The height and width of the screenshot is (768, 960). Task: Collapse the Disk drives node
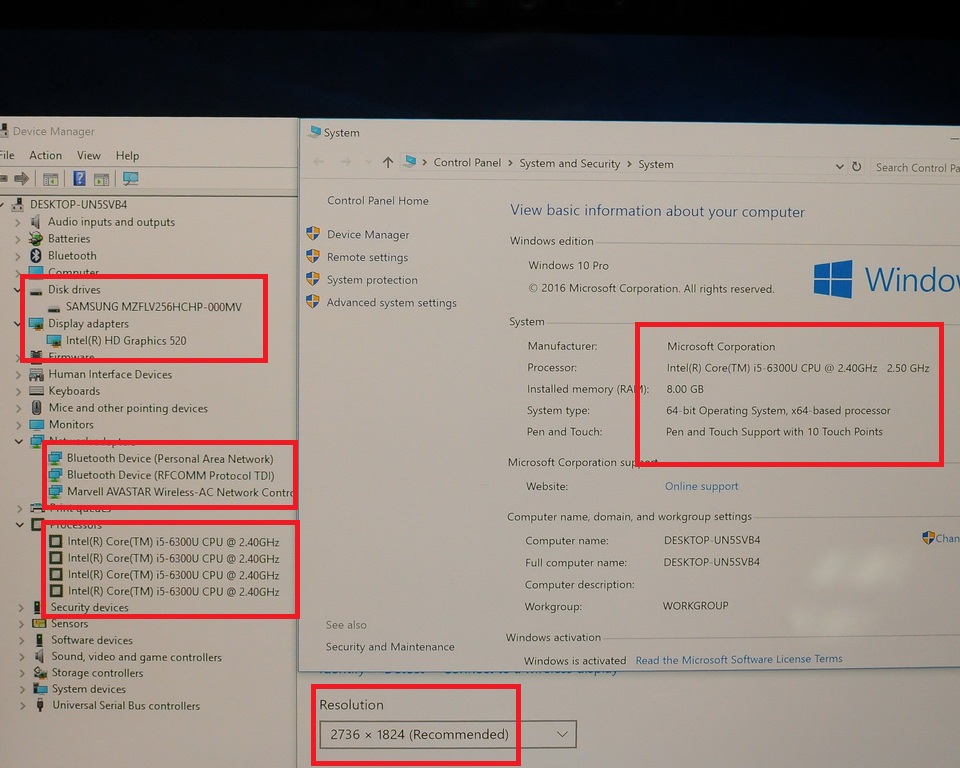click(x=18, y=290)
